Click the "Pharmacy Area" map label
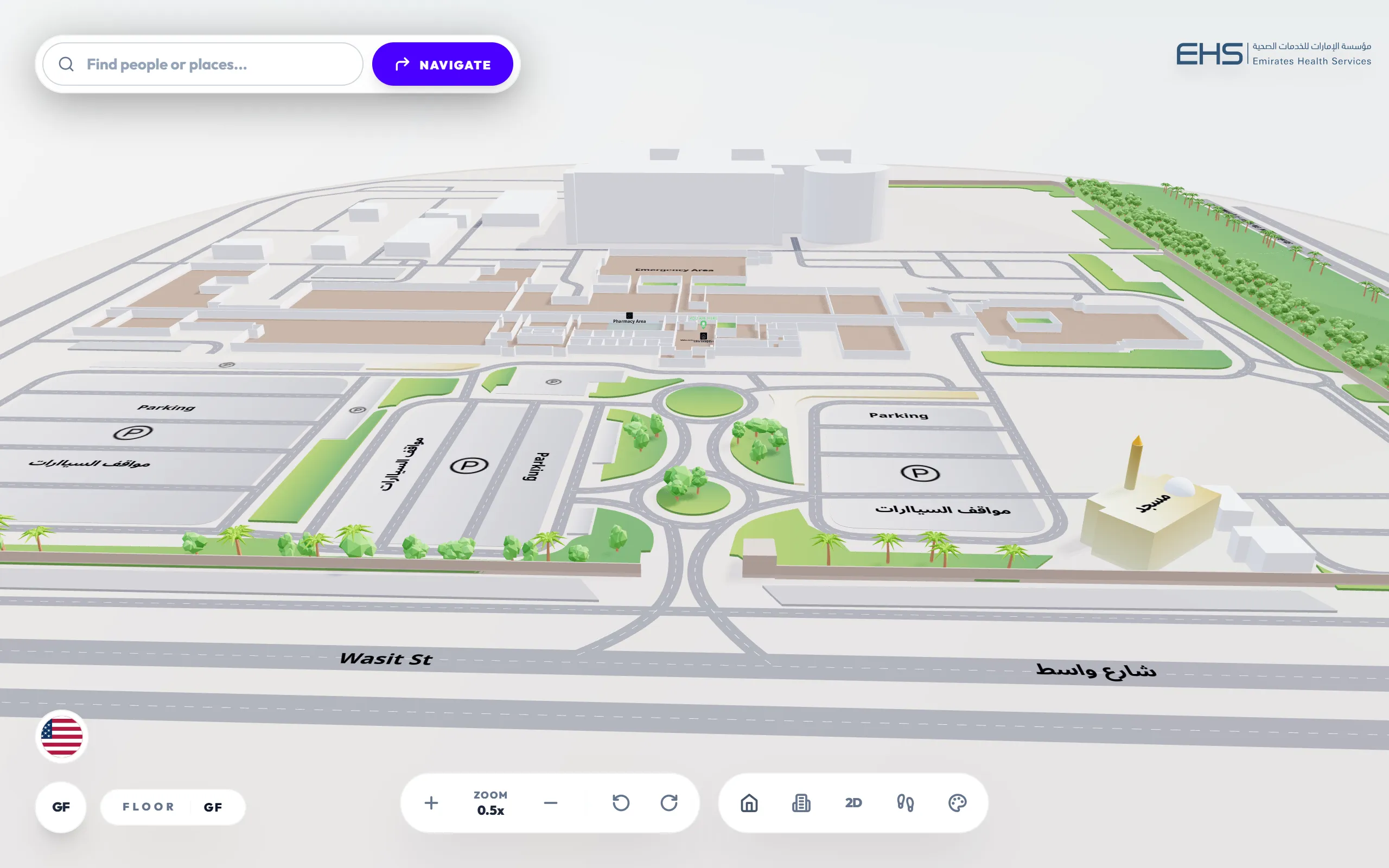This screenshot has width=1389, height=868. coord(629,322)
